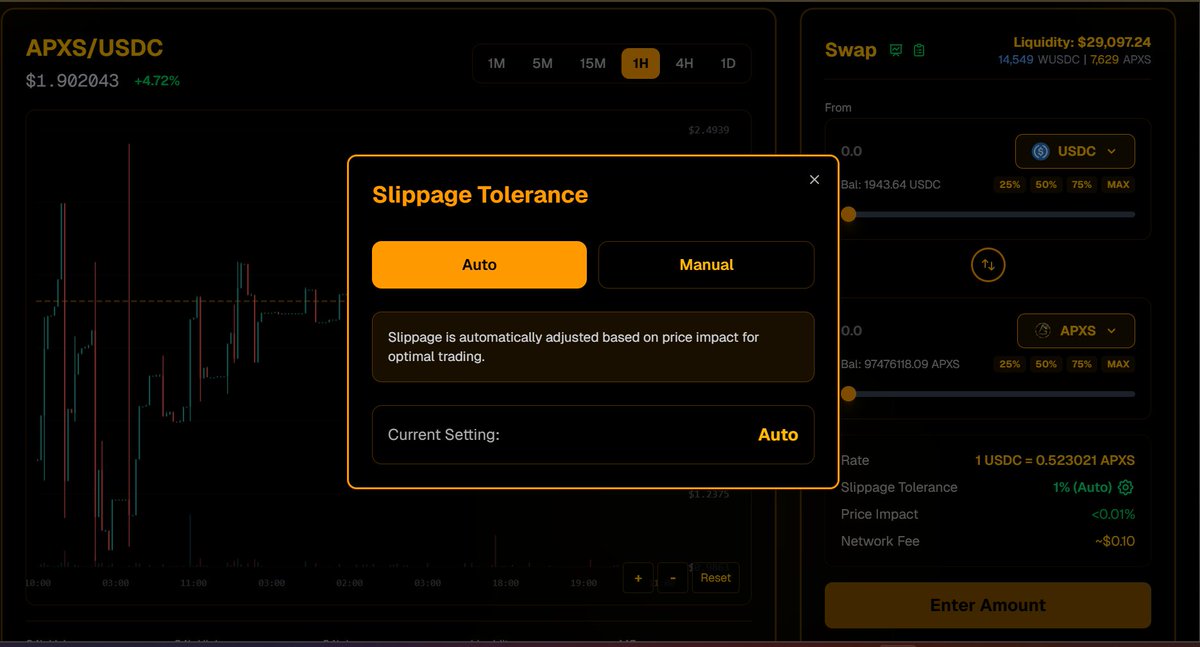Set USDC amount to MAX
The image size is (1200, 647).
pyautogui.click(x=1119, y=185)
